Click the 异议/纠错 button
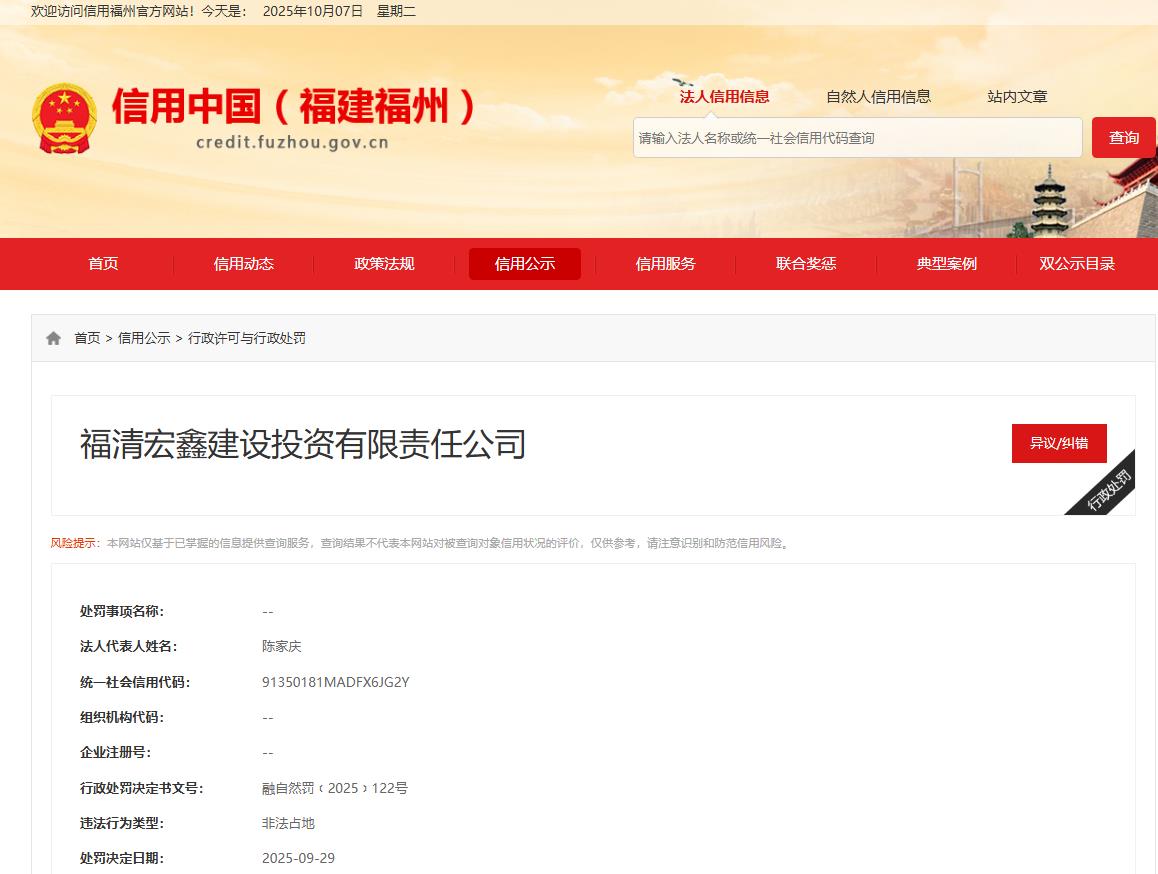This screenshot has width=1158, height=874. pyautogui.click(x=1059, y=443)
